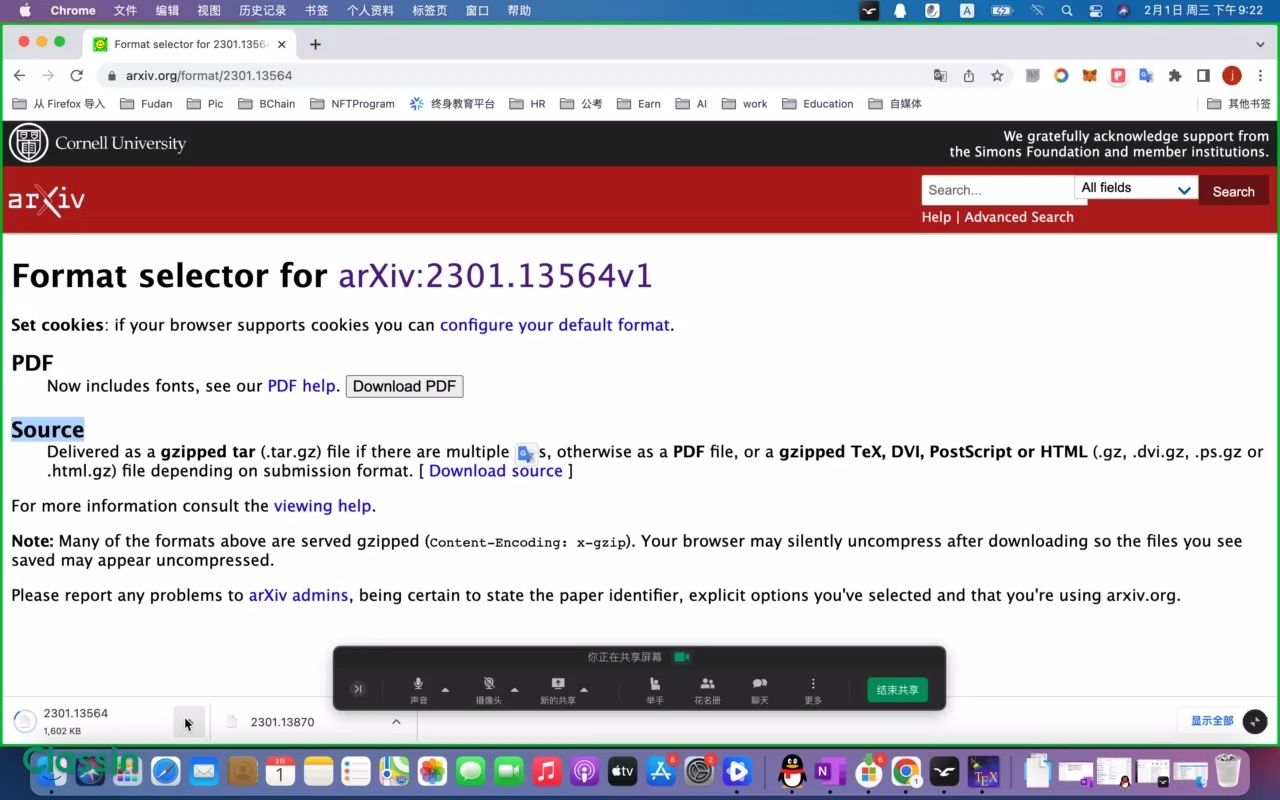1280x800 pixels.
Task: Click the Cornell University seal logo
Action: [x=28, y=143]
